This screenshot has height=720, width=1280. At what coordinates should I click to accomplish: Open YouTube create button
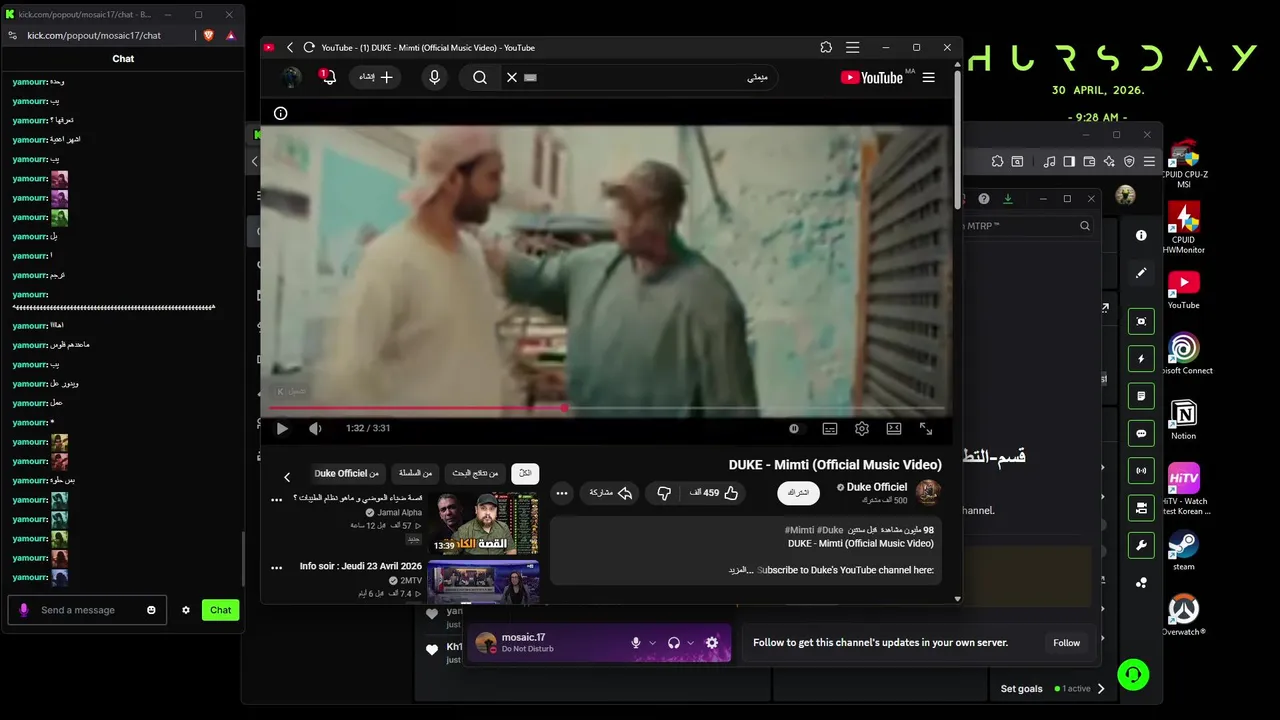[x=376, y=77]
